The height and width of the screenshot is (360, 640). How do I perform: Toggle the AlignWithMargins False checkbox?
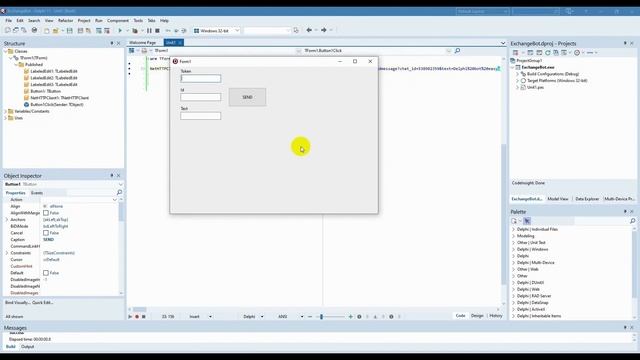[46, 213]
